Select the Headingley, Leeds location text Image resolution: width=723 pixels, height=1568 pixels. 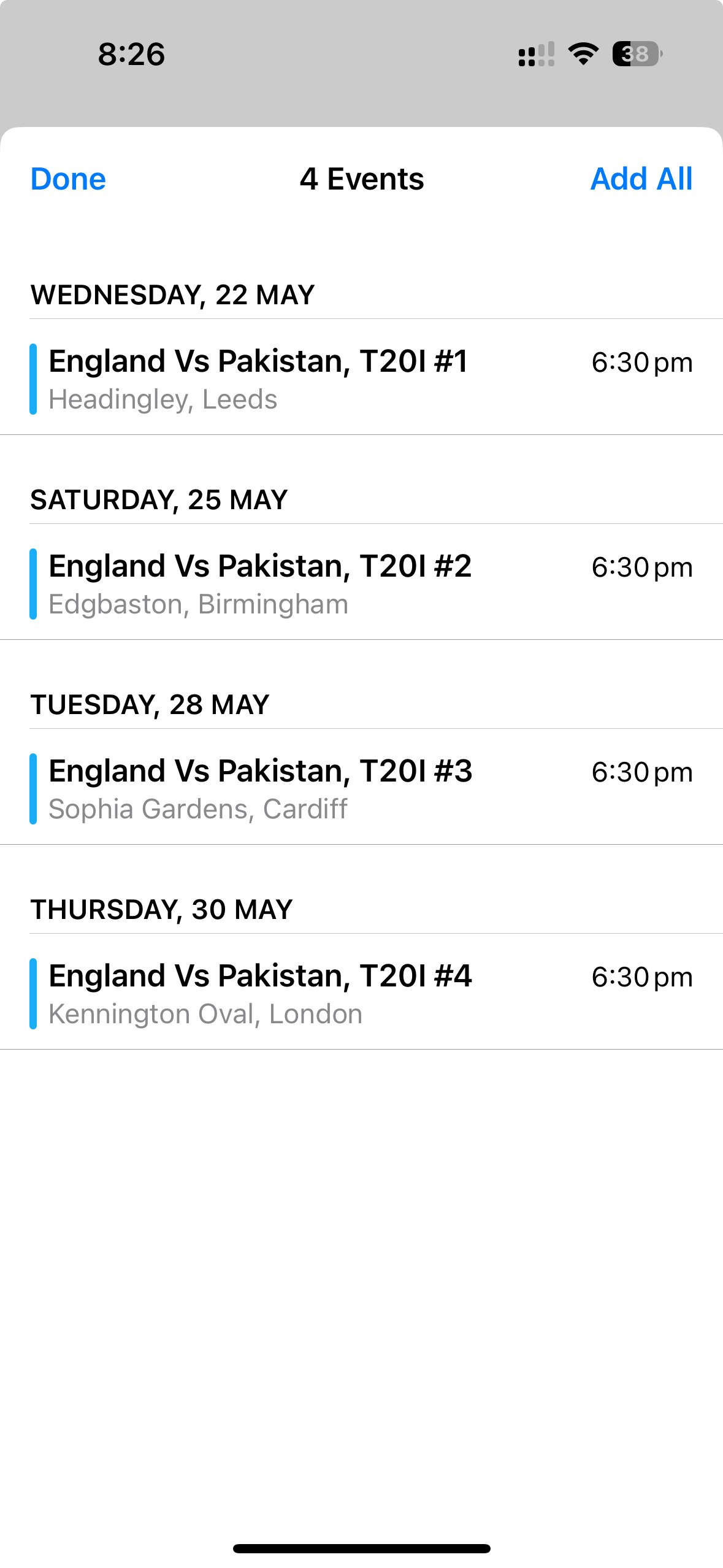click(x=163, y=399)
